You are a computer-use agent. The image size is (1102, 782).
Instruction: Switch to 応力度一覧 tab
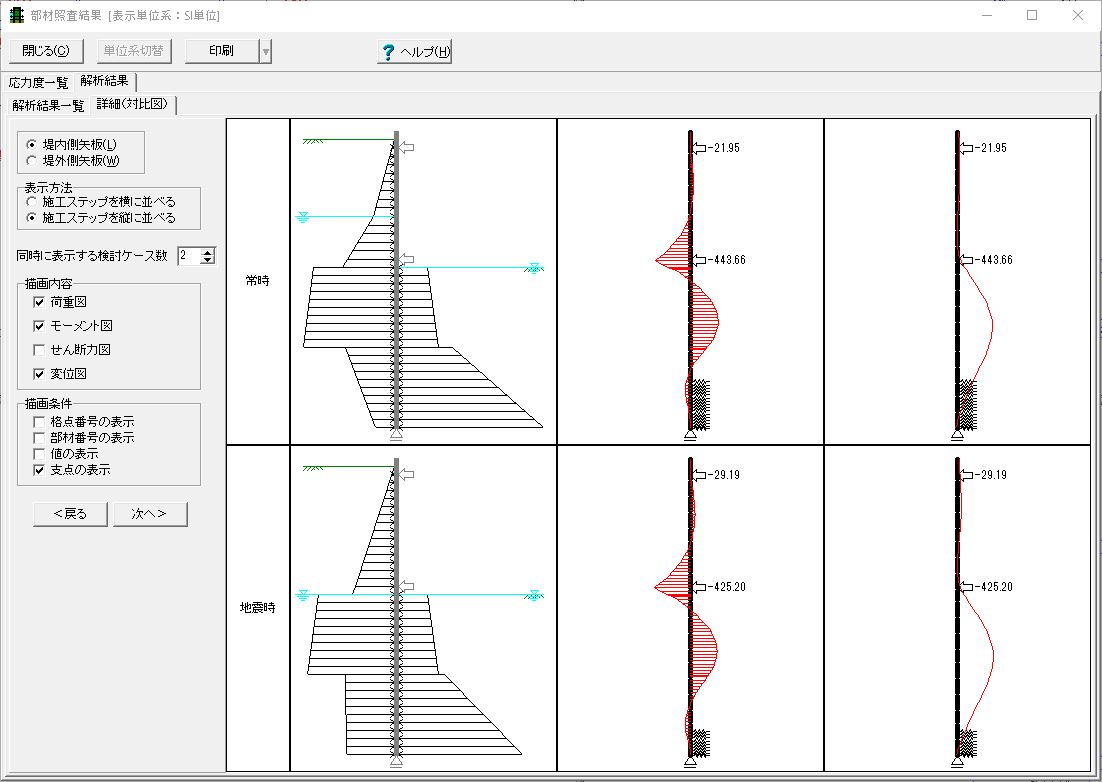click(38, 82)
